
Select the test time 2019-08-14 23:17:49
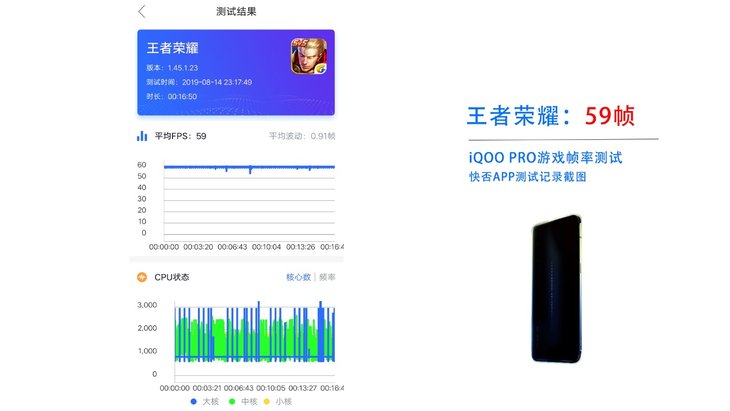pos(217,82)
